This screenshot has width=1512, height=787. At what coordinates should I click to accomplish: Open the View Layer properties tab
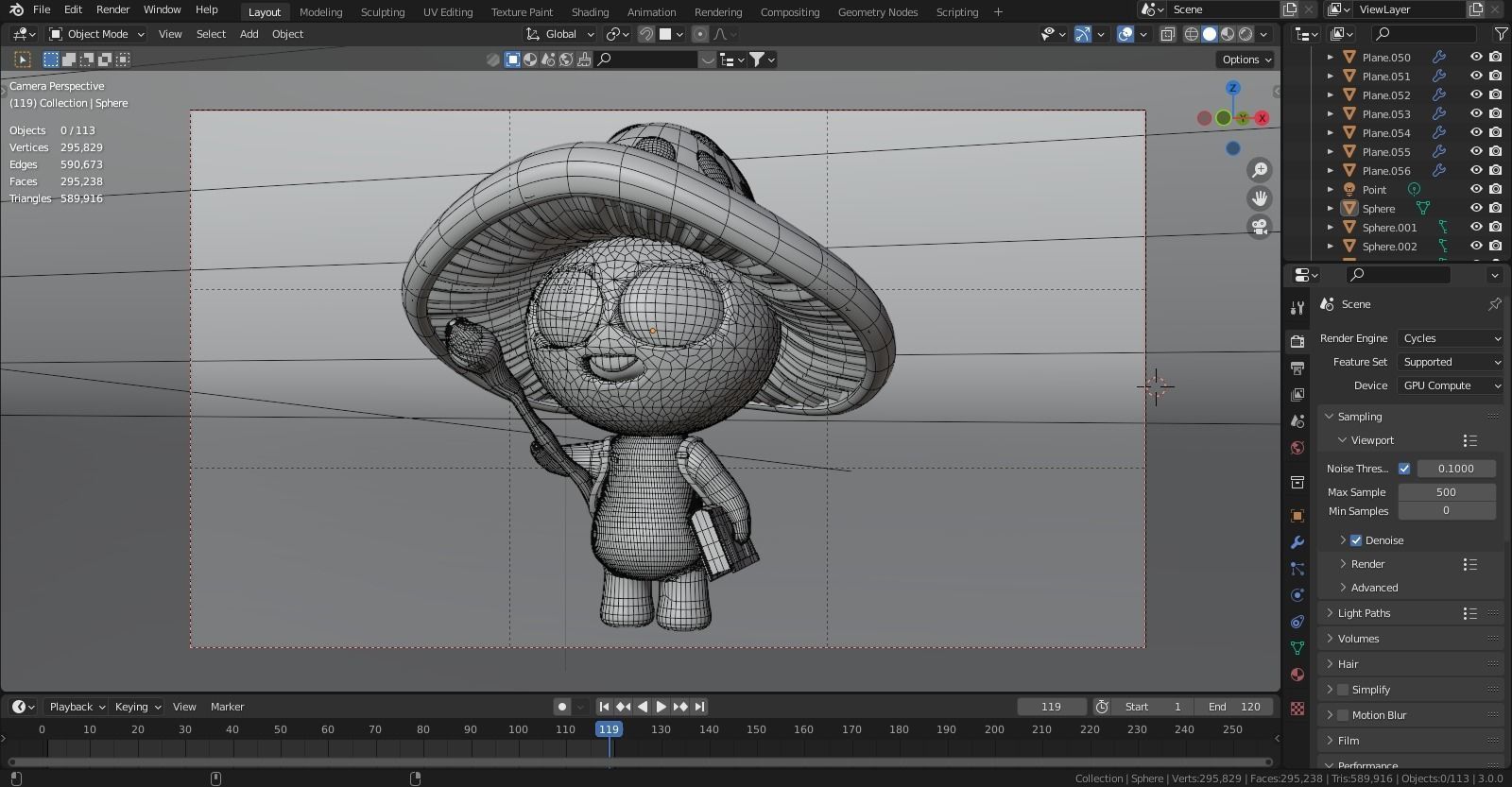tap(1297, 394)
